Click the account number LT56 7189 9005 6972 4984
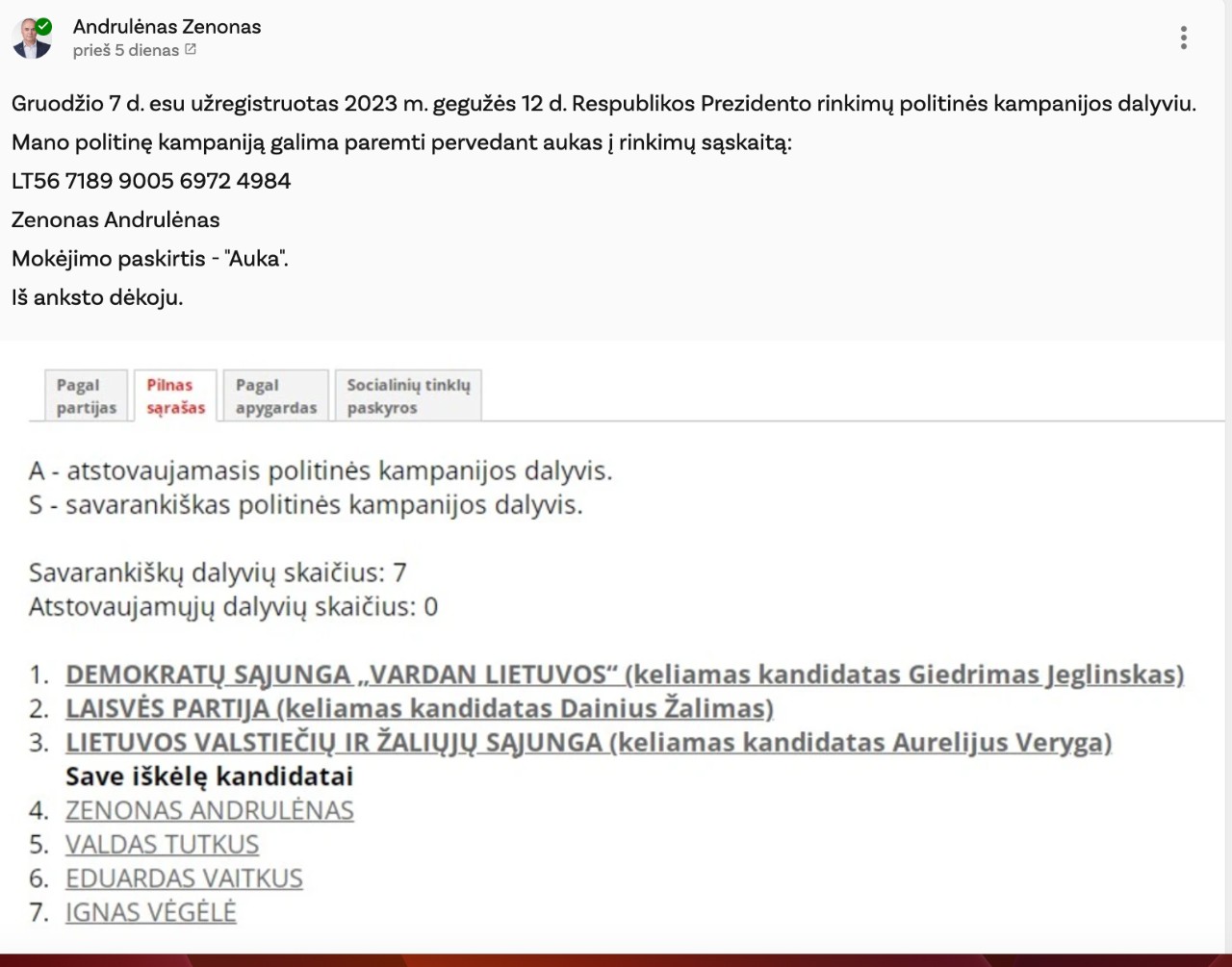 tap(151, 181)
